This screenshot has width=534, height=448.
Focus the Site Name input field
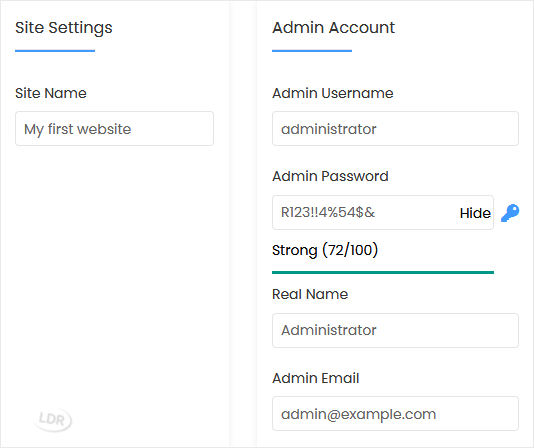(114, 129)
